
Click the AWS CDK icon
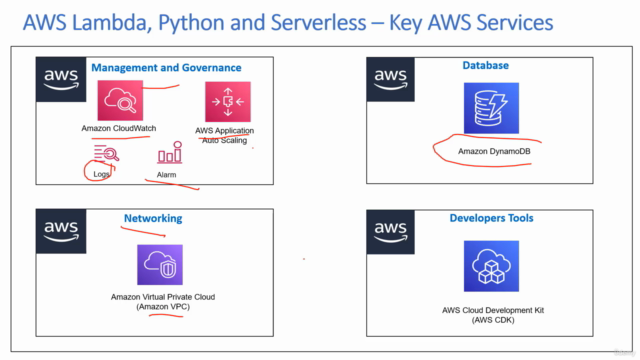point(491,266)
